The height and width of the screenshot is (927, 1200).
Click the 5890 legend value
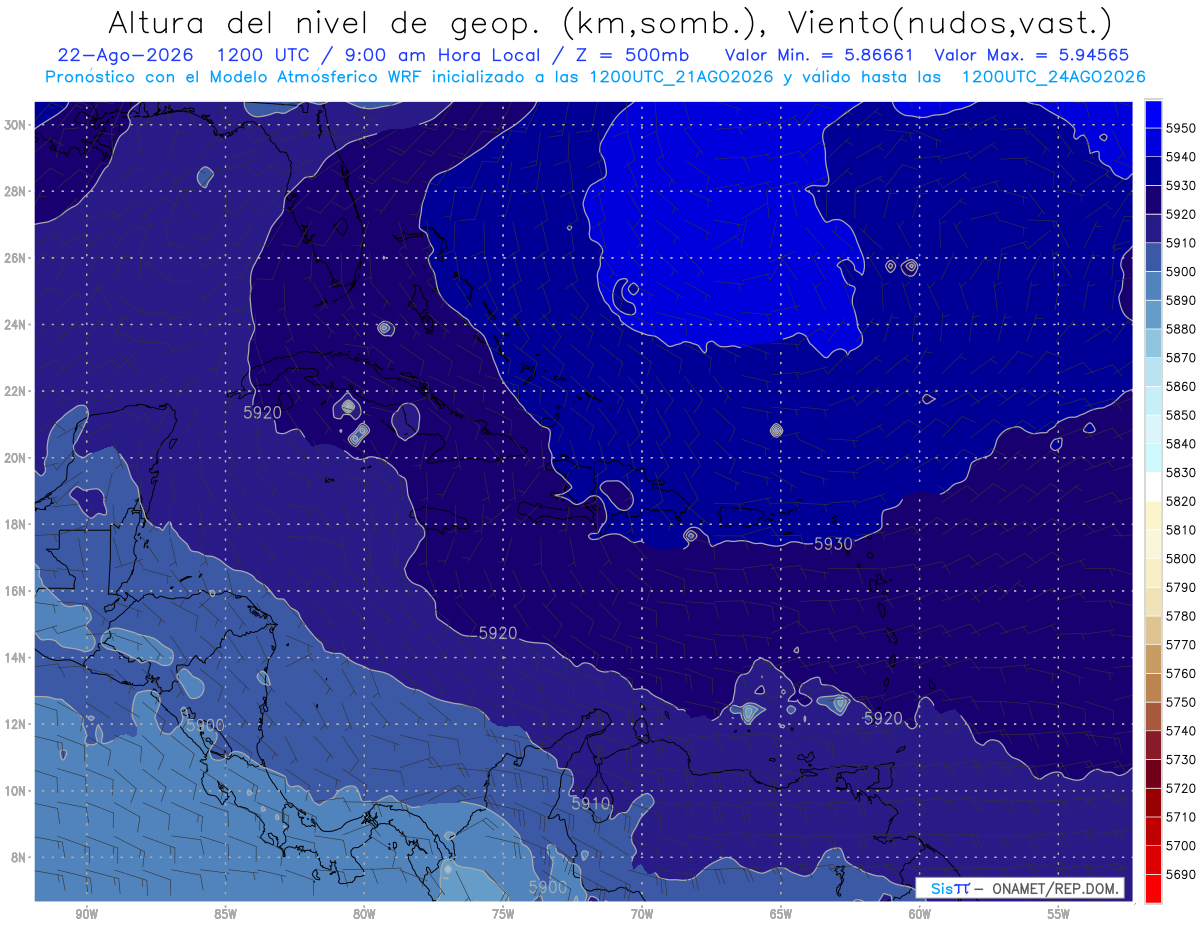1181,300
